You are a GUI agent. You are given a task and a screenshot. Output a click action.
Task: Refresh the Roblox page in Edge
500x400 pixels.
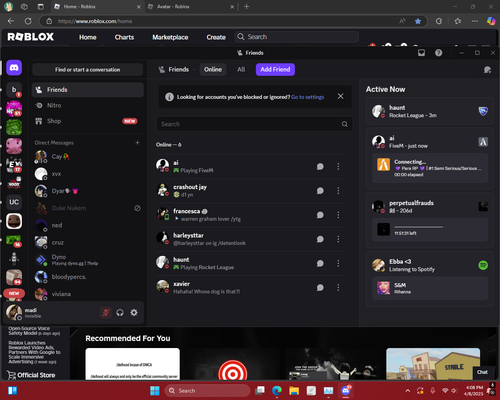click(28, 21)
